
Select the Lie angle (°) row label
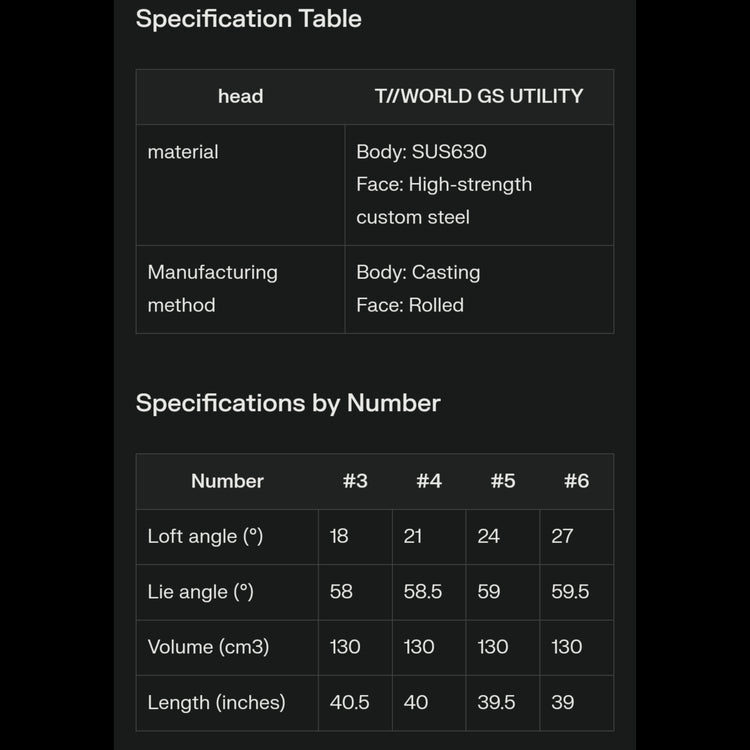click(x=200, y=592)
